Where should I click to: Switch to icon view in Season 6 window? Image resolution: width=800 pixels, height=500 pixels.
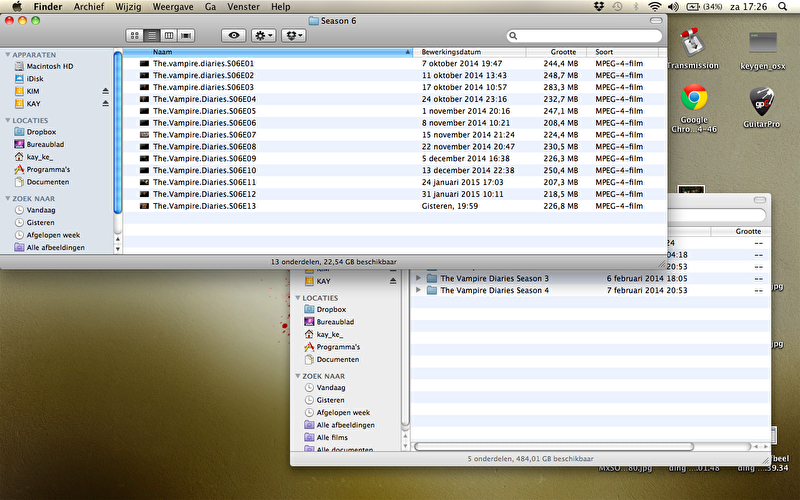[135, 35]
